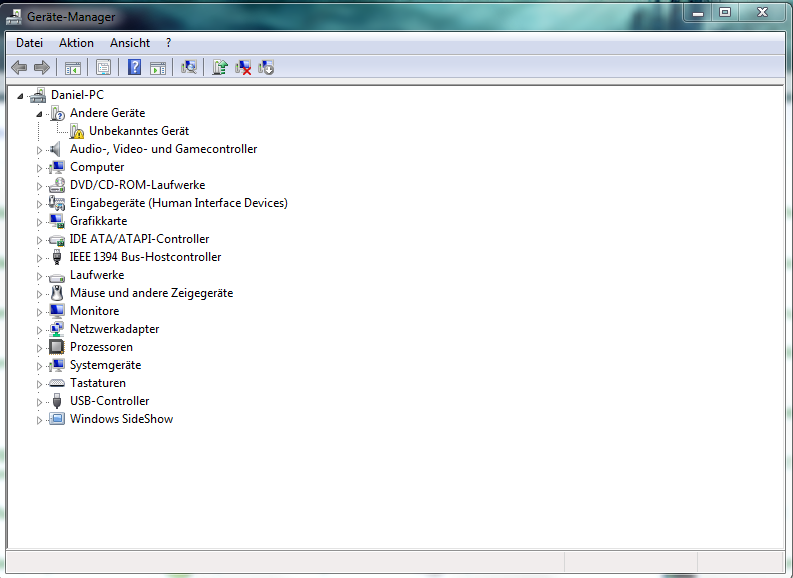This screenshot has width=793, height=578.
Task: Expand Audio-, Video- und Gamecontroller
Action: (x=39, y=150)
